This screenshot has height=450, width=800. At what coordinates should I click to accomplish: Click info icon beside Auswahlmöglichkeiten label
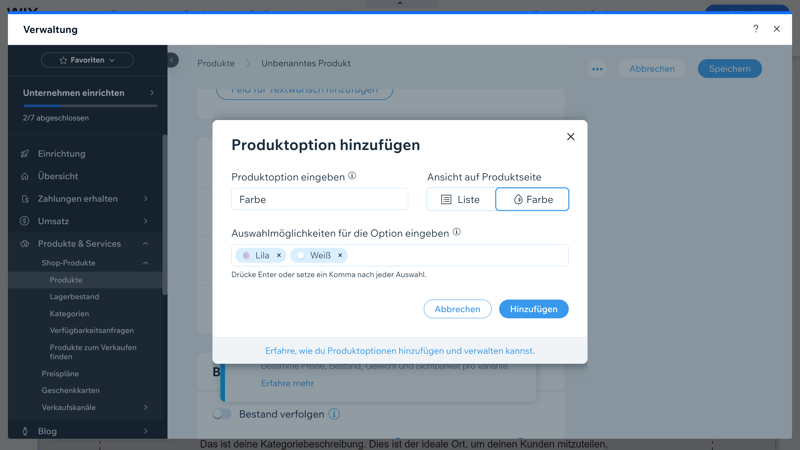(x=457, y=232)
